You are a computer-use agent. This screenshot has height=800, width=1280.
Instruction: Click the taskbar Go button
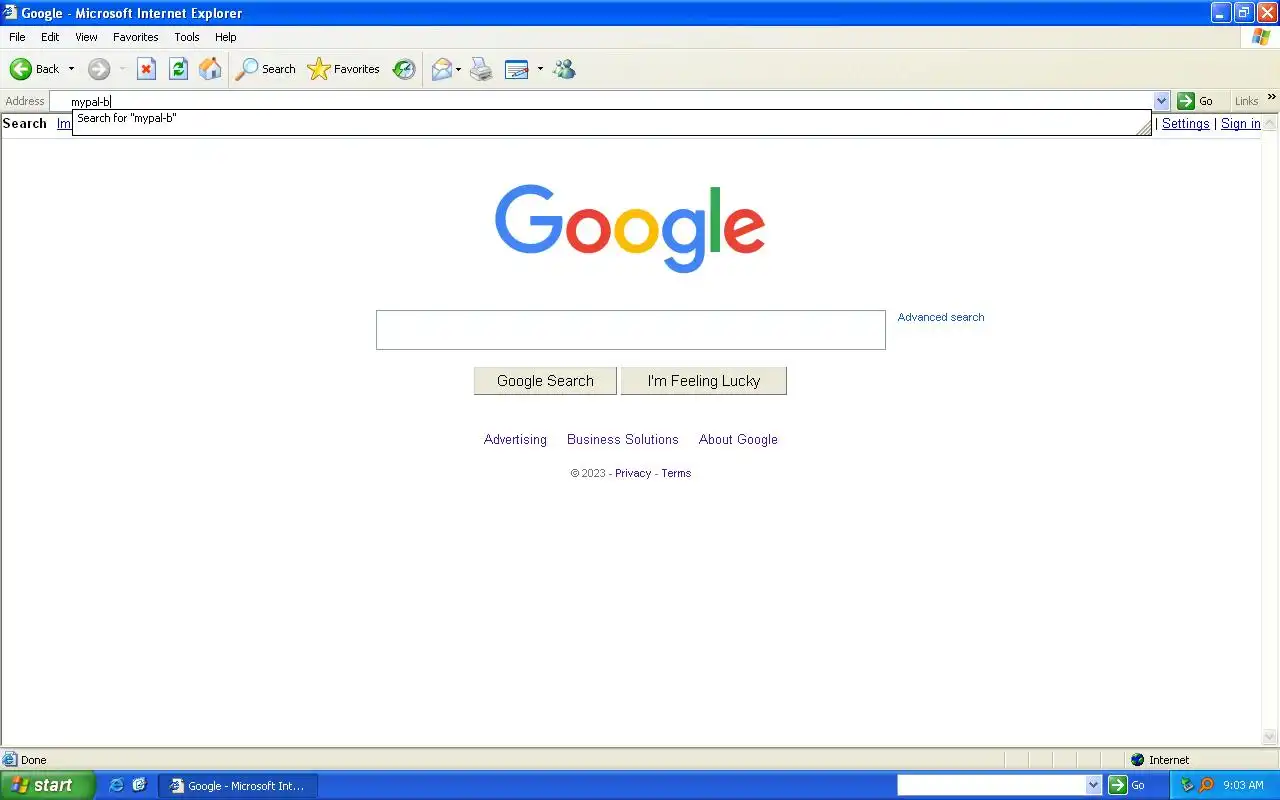1126,785
